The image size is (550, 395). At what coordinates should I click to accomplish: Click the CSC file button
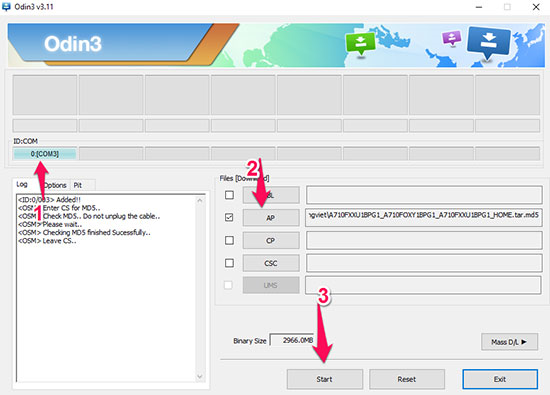tap(271, 263)
